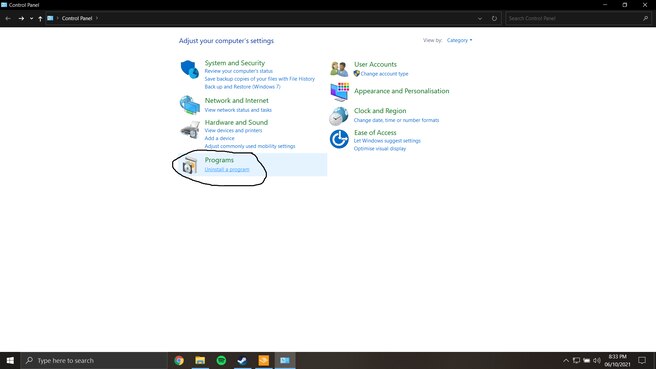Viewport: 656px width, 369px height.
Task: Expand recent locations dropdown arrow
Action: pos(31,18)
